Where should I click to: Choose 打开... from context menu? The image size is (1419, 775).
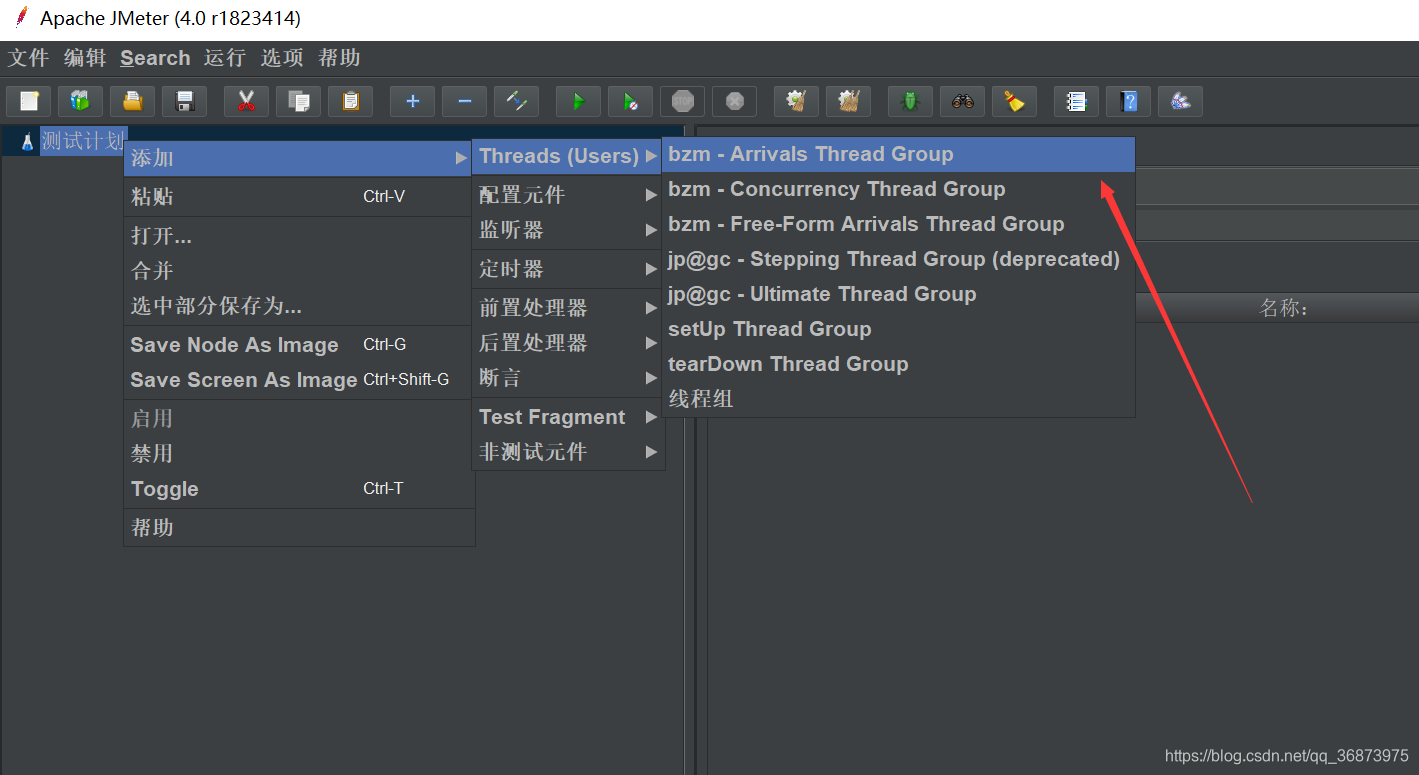coord(298,236)
